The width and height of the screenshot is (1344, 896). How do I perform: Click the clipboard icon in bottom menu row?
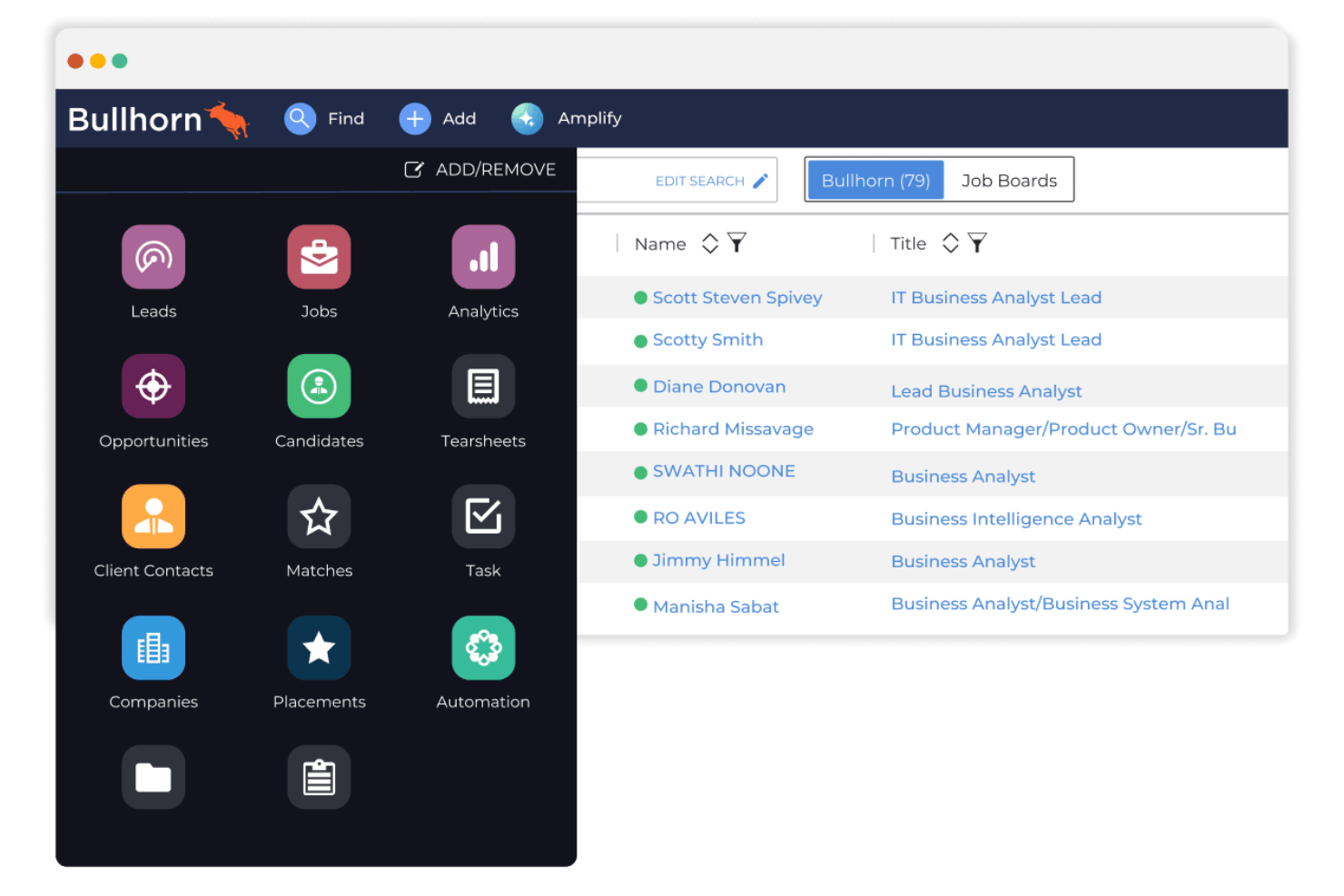[x=319, y=777]
